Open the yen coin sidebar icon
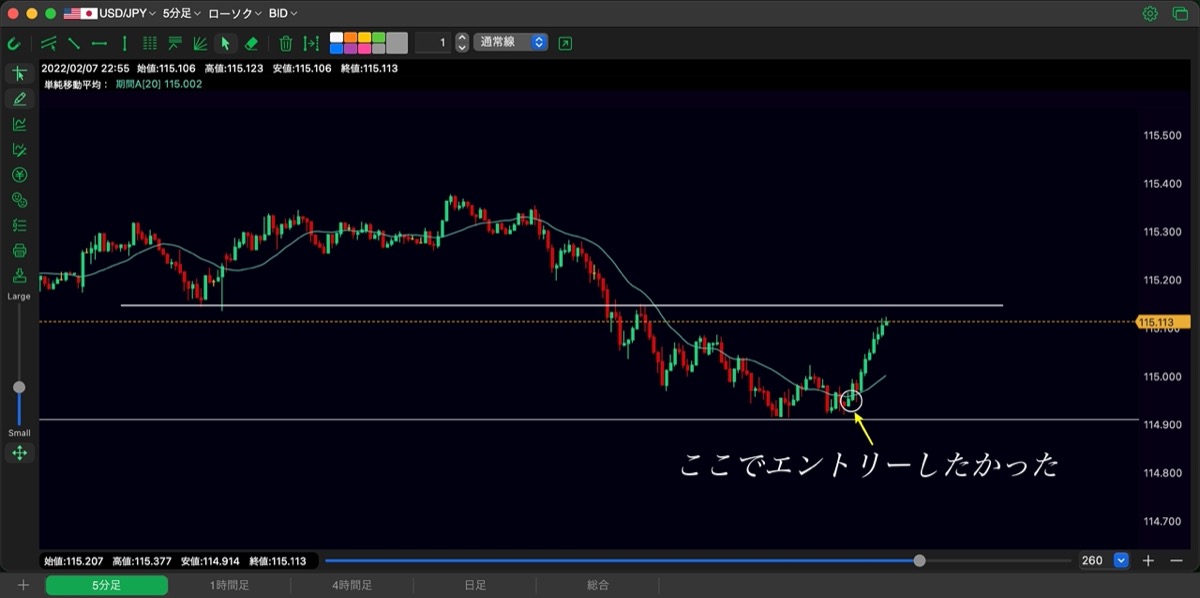The image size is (1200, 598). (19, 175)
